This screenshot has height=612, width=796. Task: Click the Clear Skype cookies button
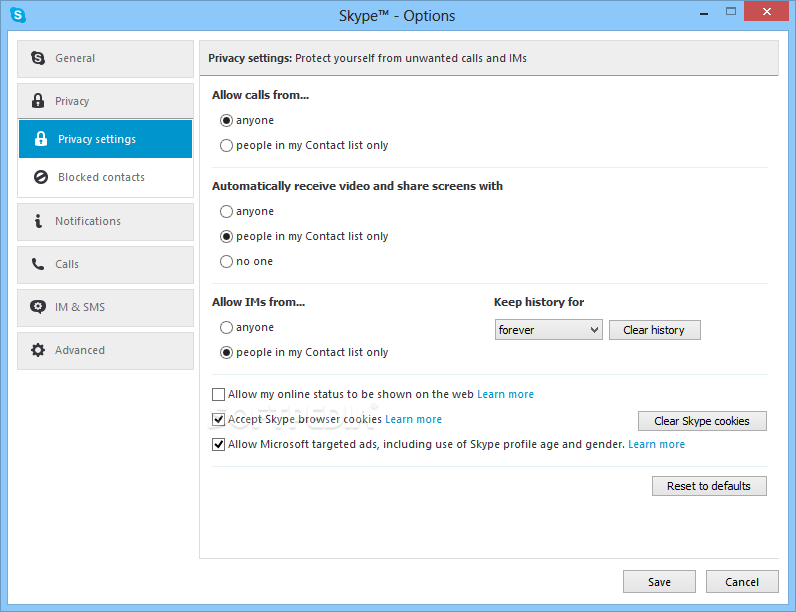pyautogui.click(x=702, y=421)
